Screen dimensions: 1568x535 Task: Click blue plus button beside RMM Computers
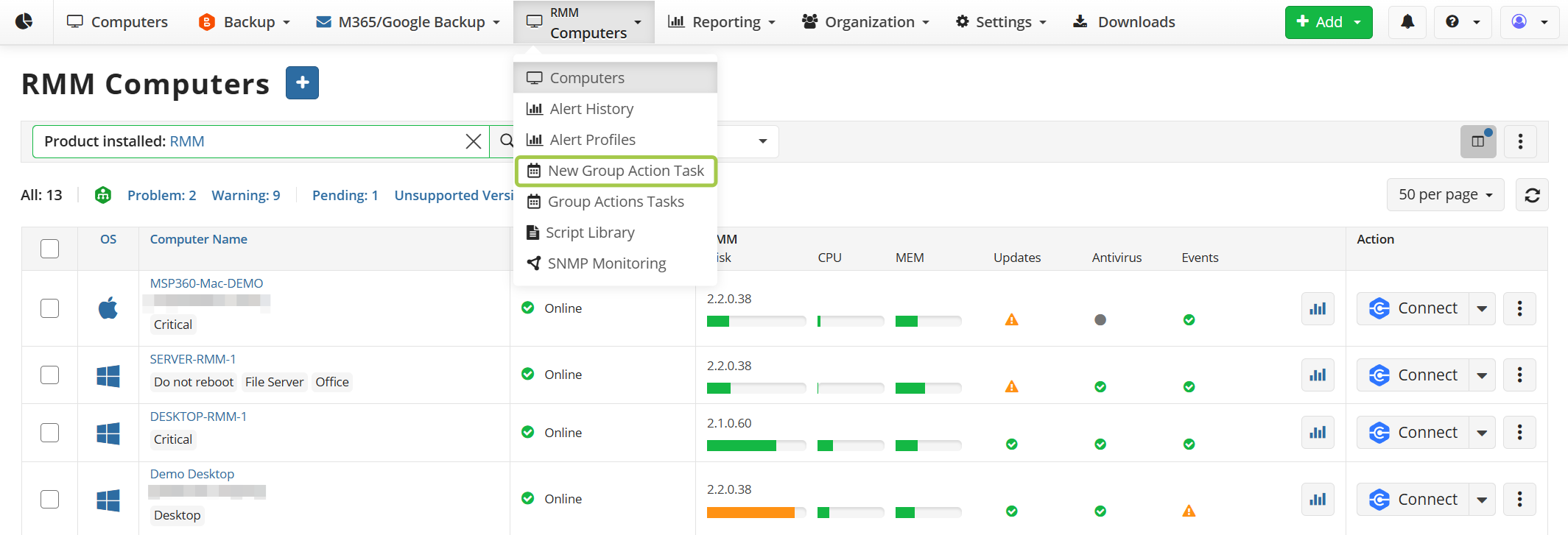[302, 83]
